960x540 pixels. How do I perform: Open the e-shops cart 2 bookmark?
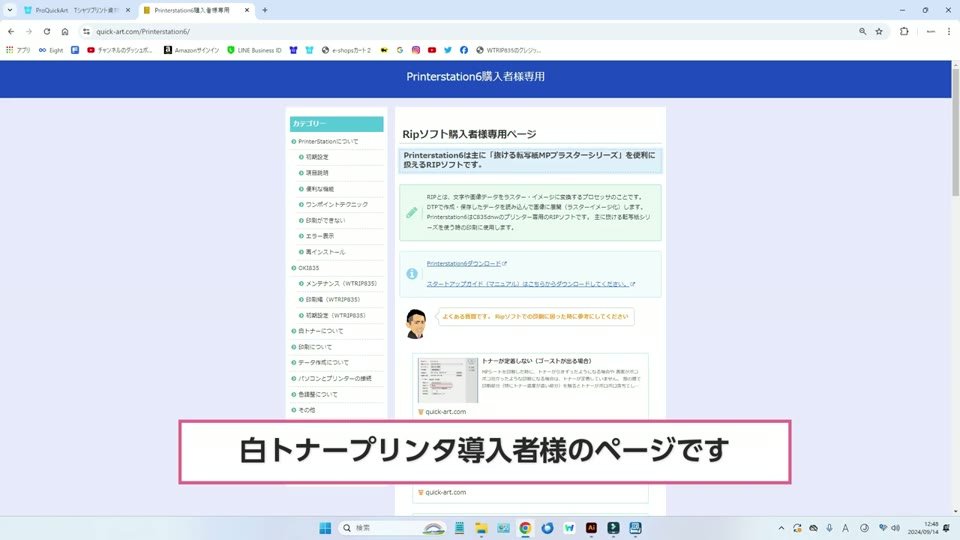(346, 50)
